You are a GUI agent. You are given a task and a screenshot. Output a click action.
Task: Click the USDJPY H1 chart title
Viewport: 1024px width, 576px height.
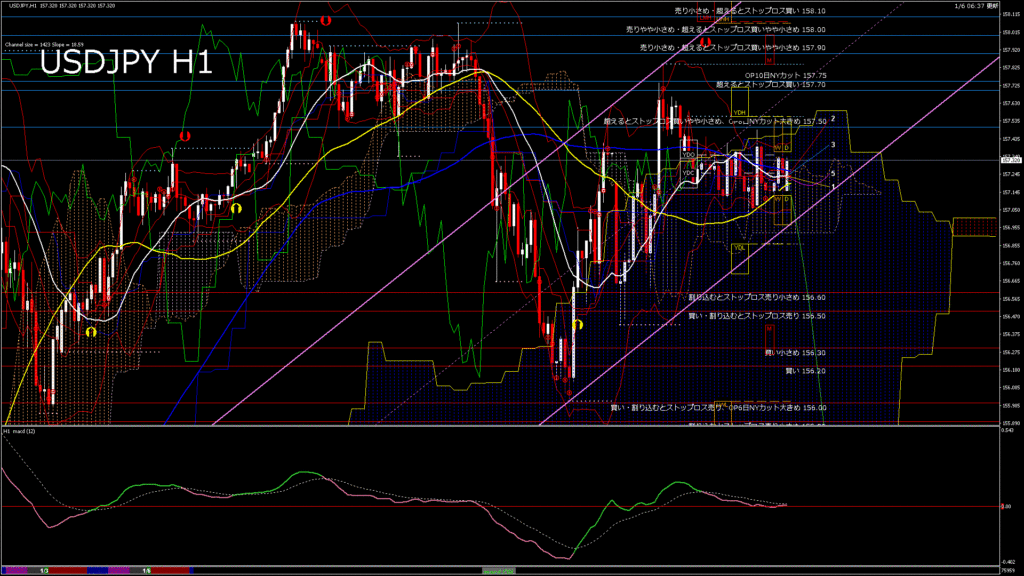(125, 64)
